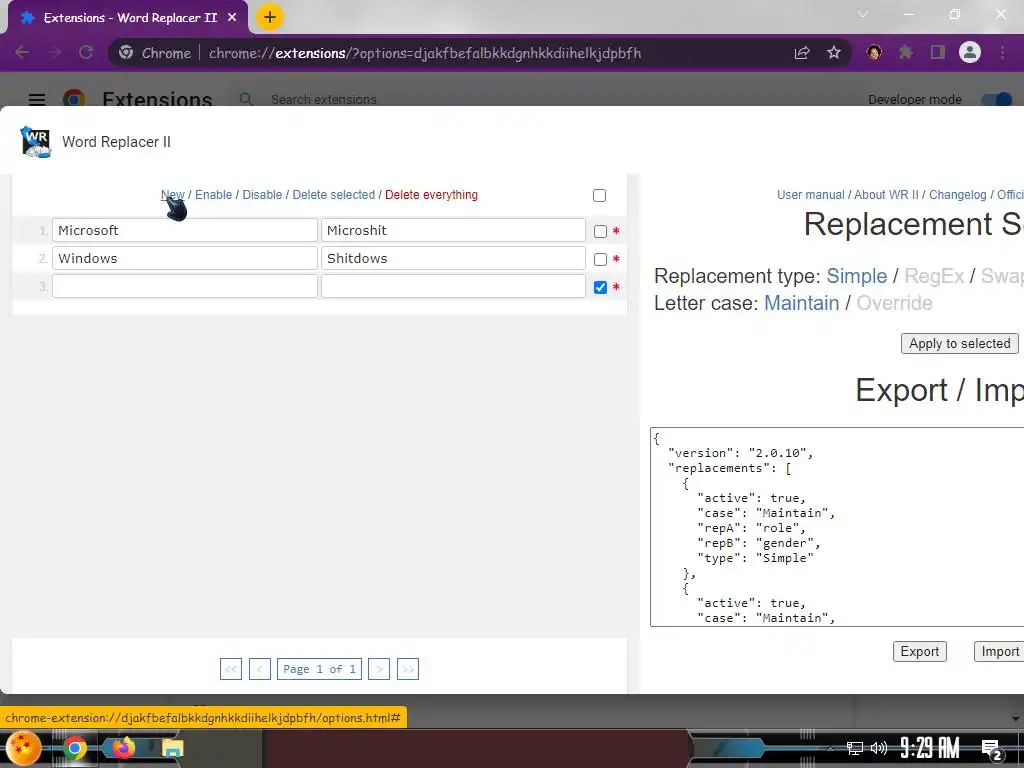Click the Microshit replacement field
This screenshot has height=768, width=1024.
[x=453, y=231]
